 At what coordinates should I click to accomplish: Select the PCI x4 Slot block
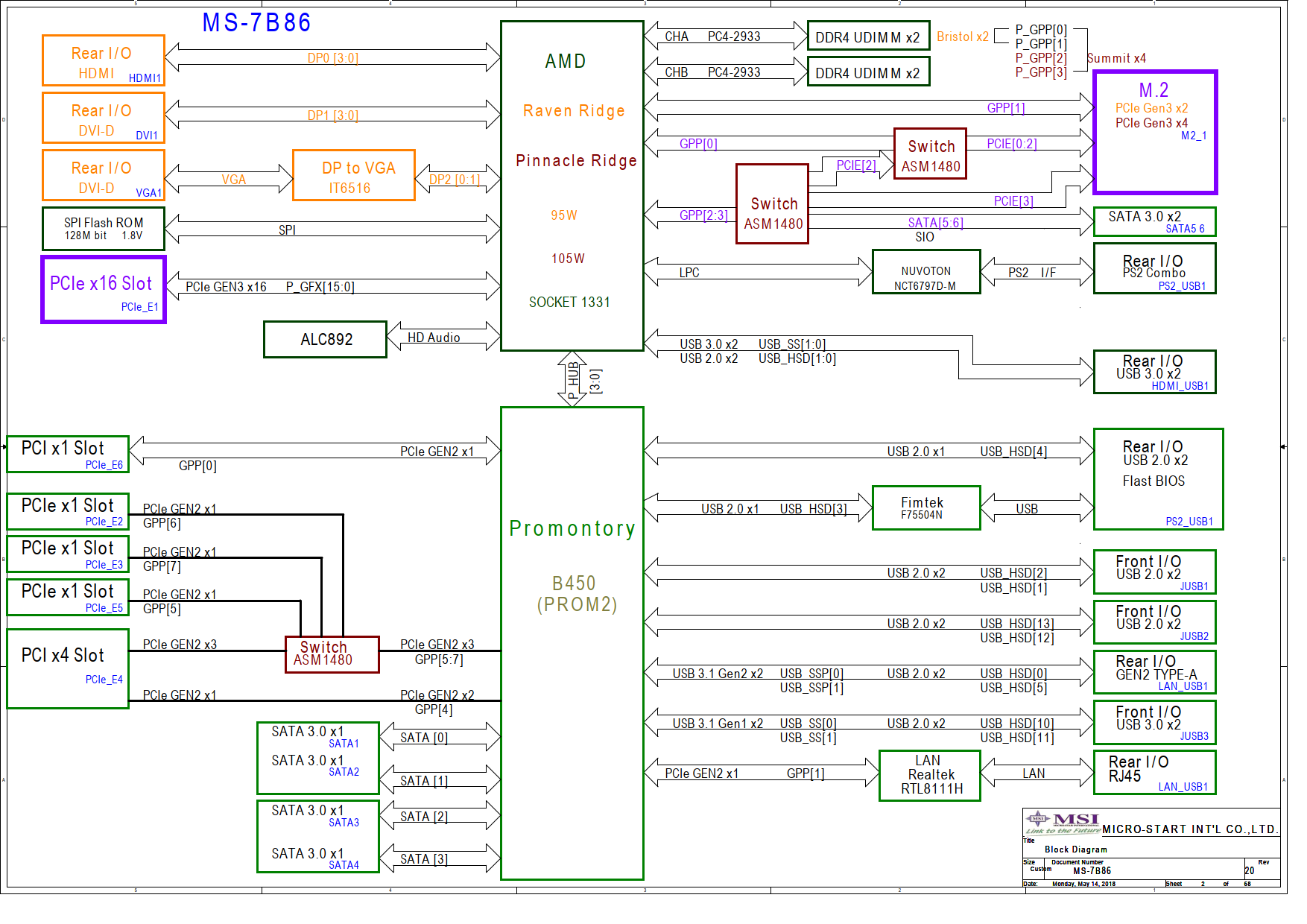point(68,668)
